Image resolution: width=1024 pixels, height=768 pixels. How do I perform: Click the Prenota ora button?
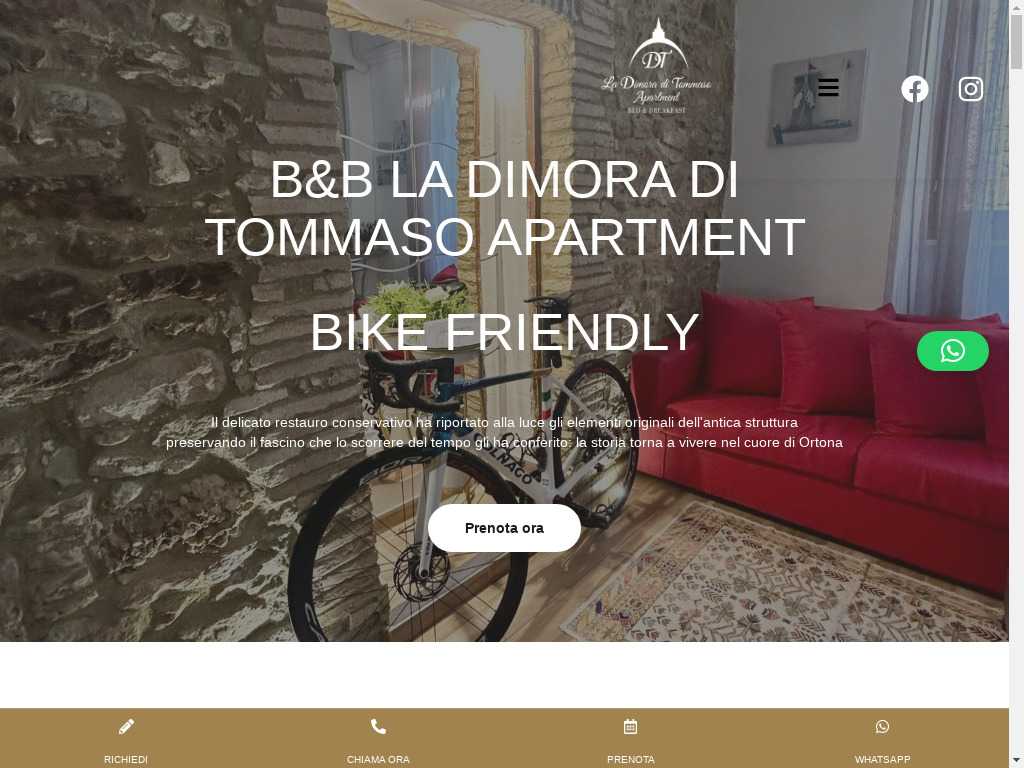[504, 528]
